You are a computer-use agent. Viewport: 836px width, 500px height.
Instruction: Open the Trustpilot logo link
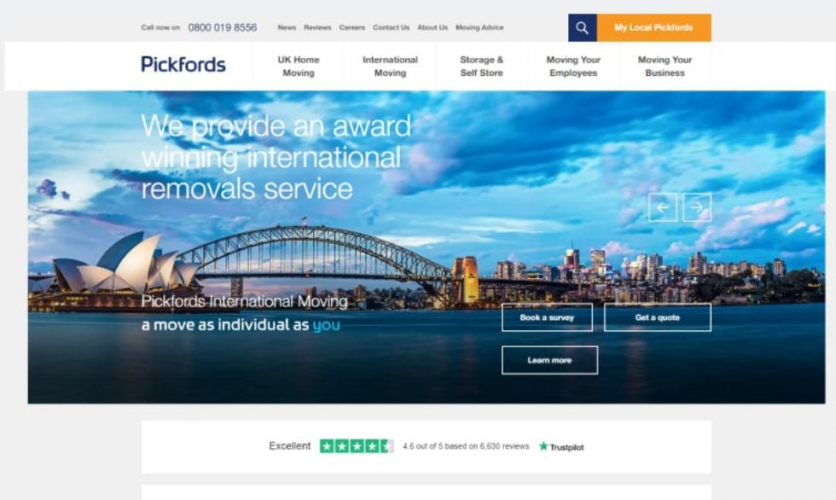pyautogui.click(x=561, y=447)
